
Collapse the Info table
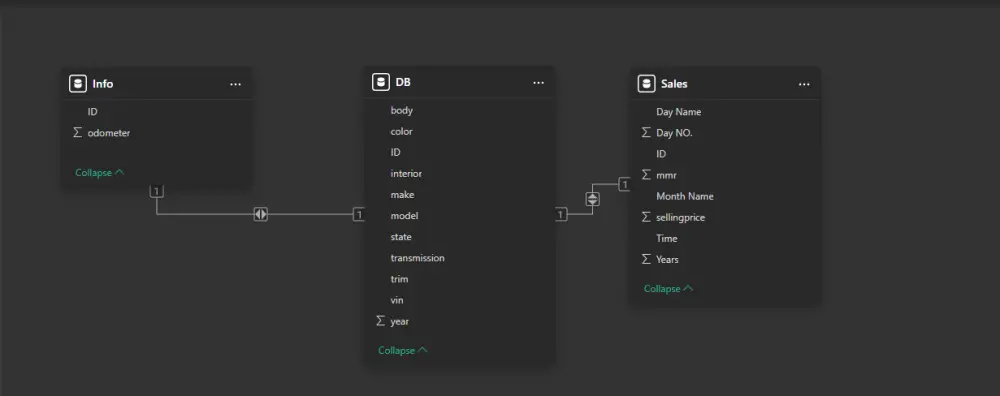99,173
